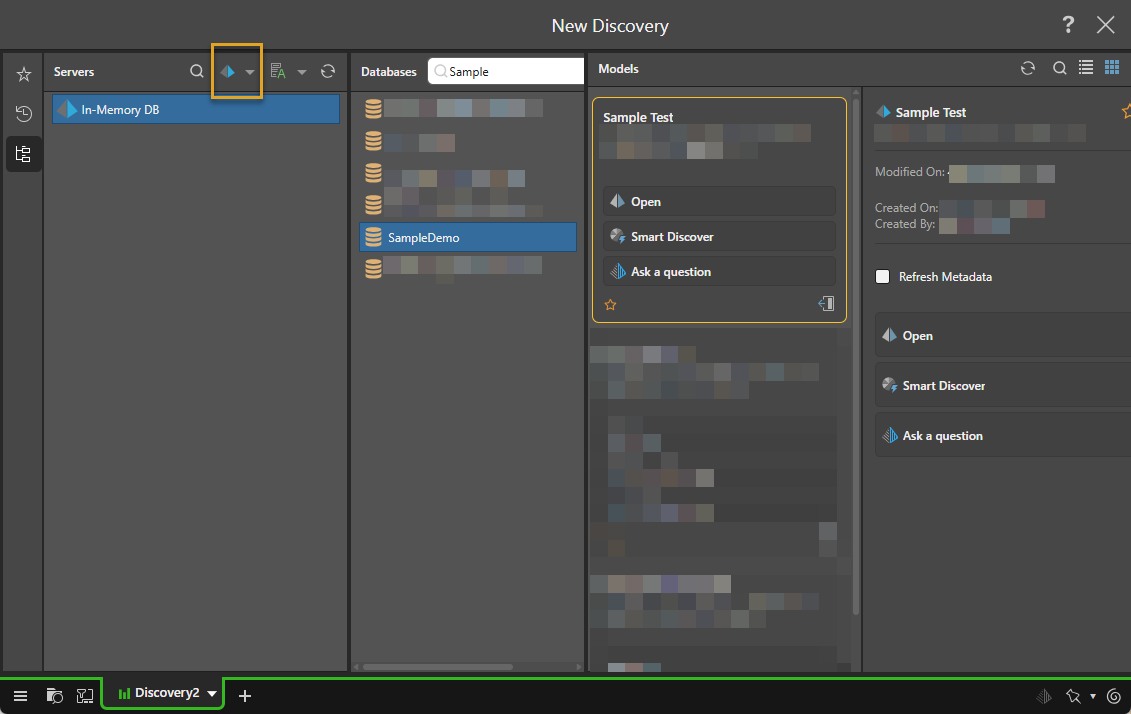Click the search icon in Servers panel

tap(197, 72)
